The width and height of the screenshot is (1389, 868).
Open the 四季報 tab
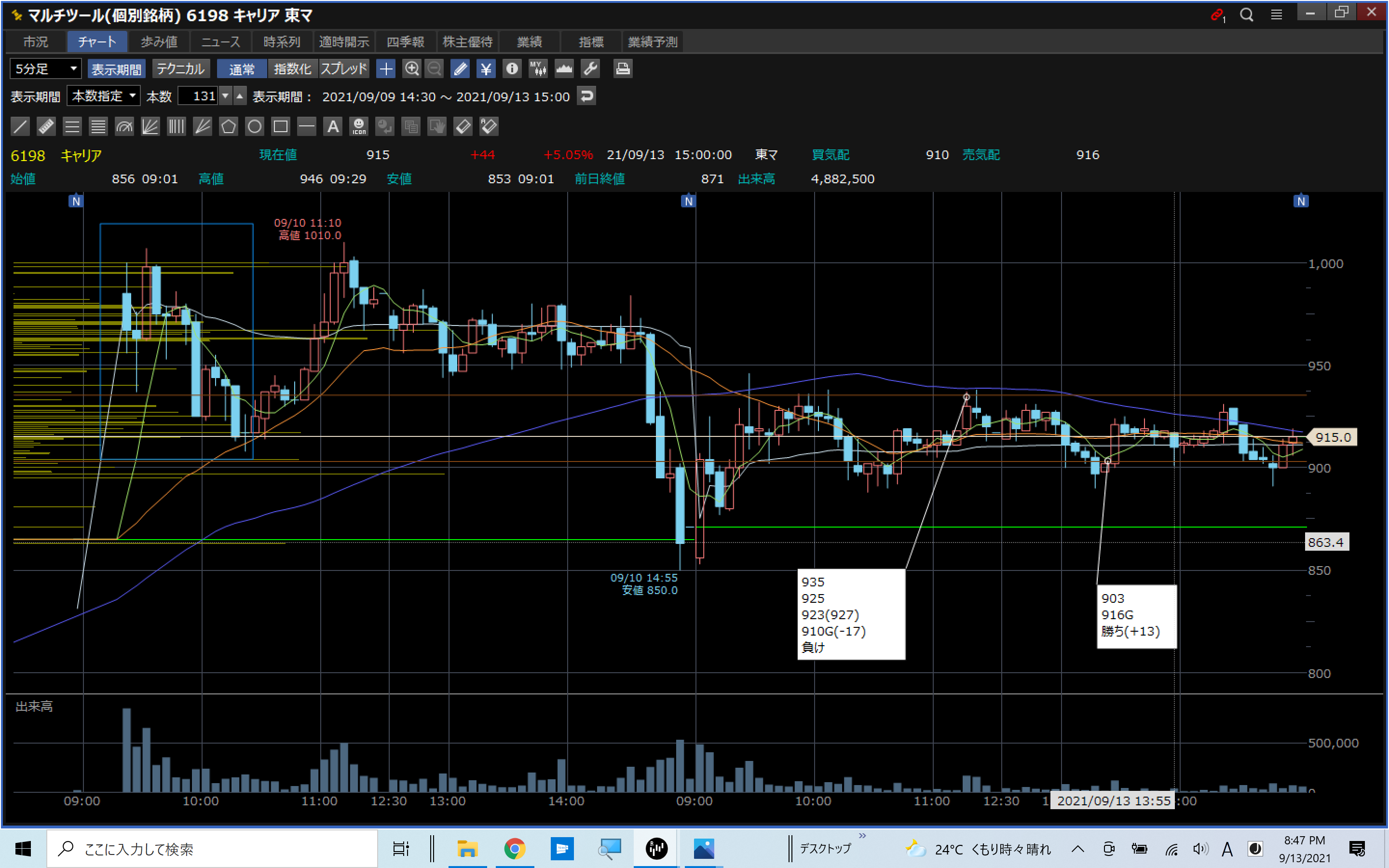405,42
